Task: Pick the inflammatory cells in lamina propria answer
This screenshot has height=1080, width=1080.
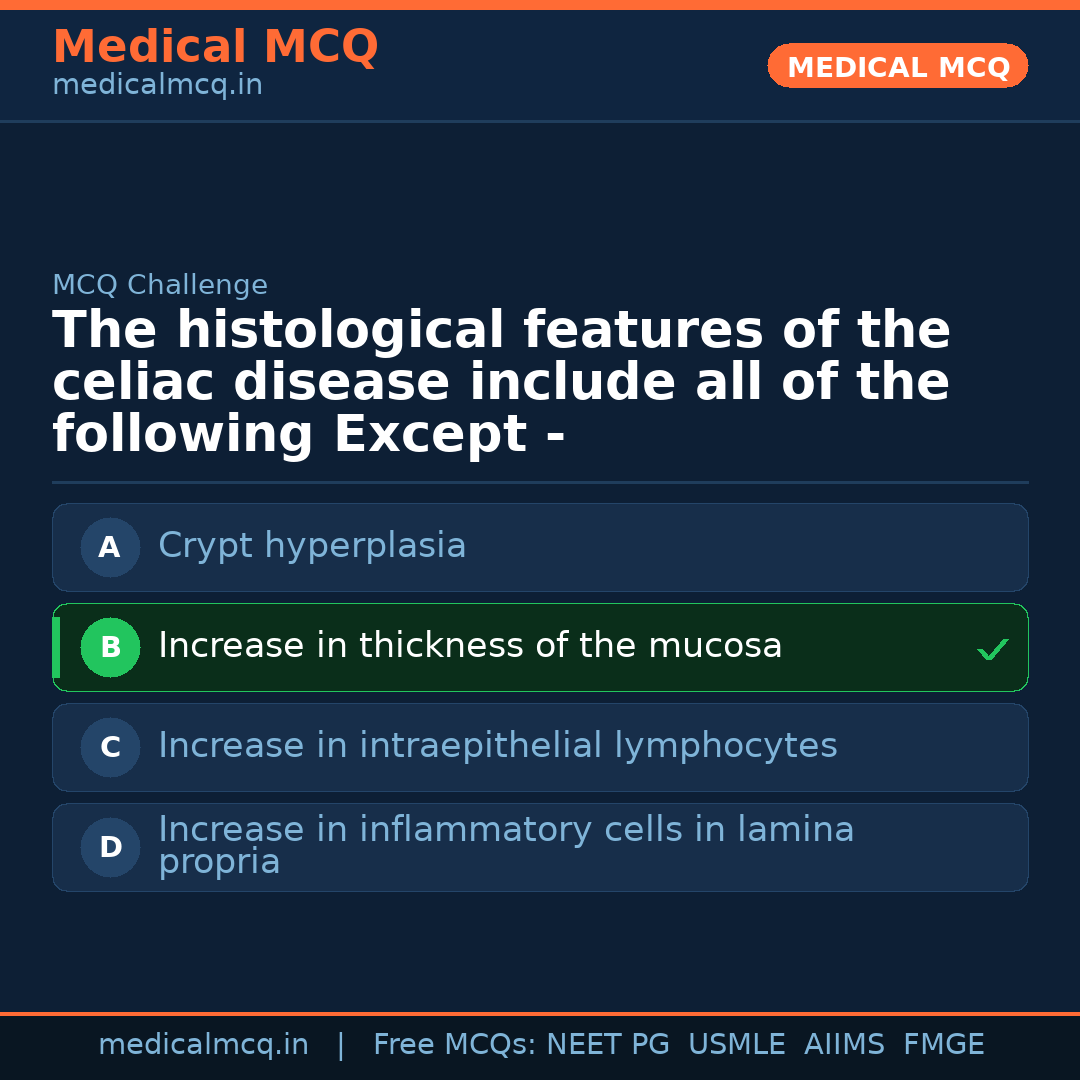Action: coord(505,845)
